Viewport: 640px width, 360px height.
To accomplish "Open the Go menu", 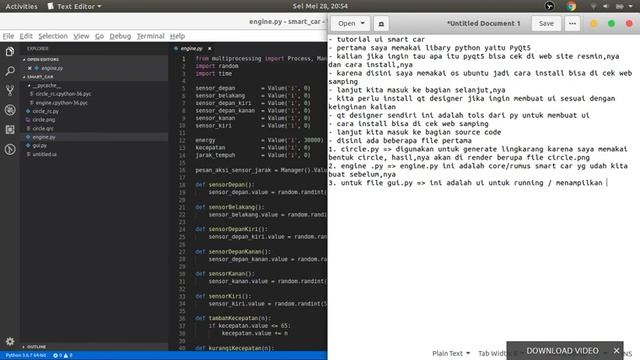I will (99, 36).
